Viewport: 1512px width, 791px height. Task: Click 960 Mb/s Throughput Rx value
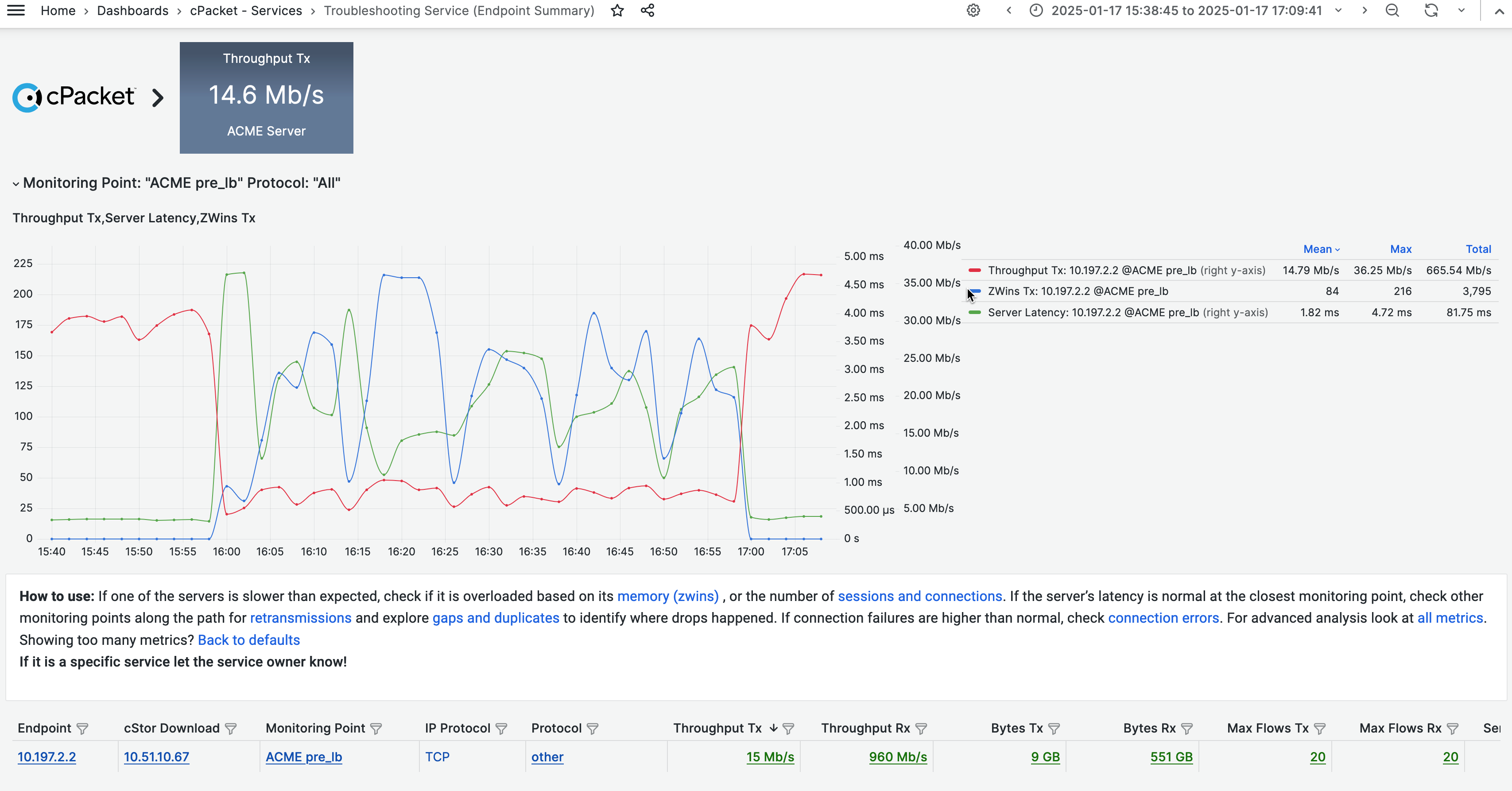point(898,757)
